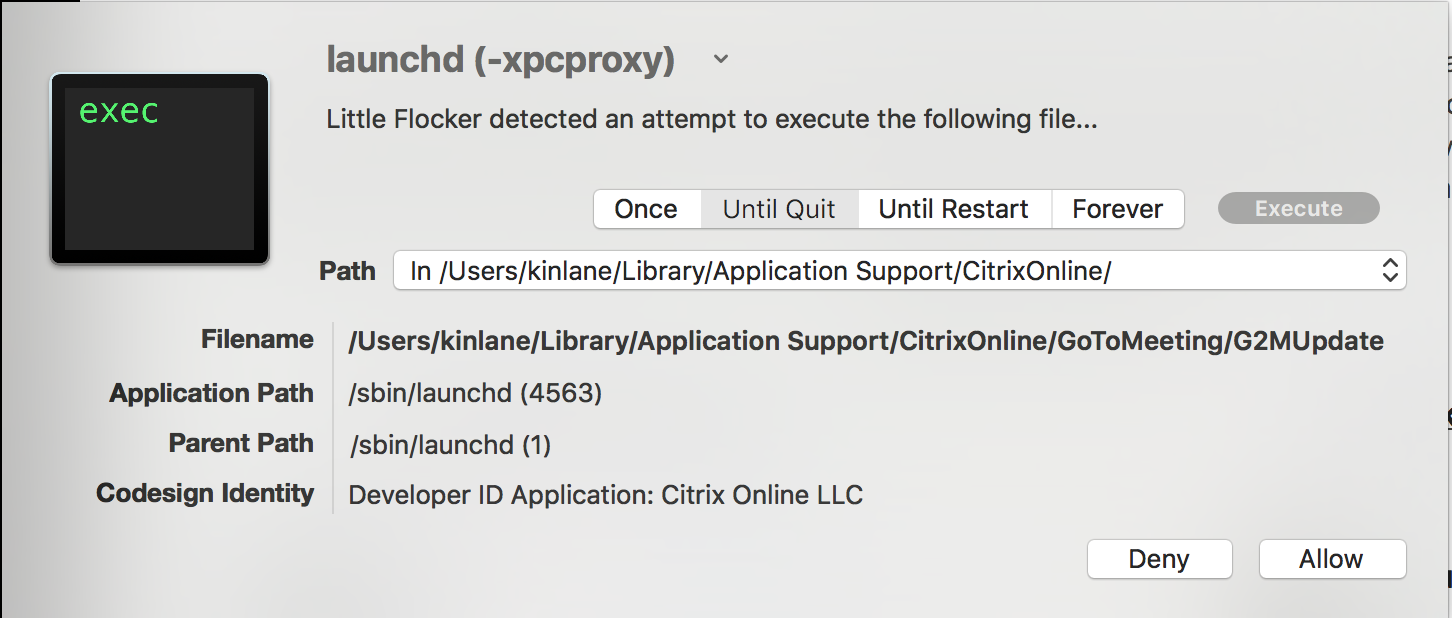Viewport: 1452px width, 618px height.
Task: Allow G2MUpdate to execute
Action: tap(1332, 559)
